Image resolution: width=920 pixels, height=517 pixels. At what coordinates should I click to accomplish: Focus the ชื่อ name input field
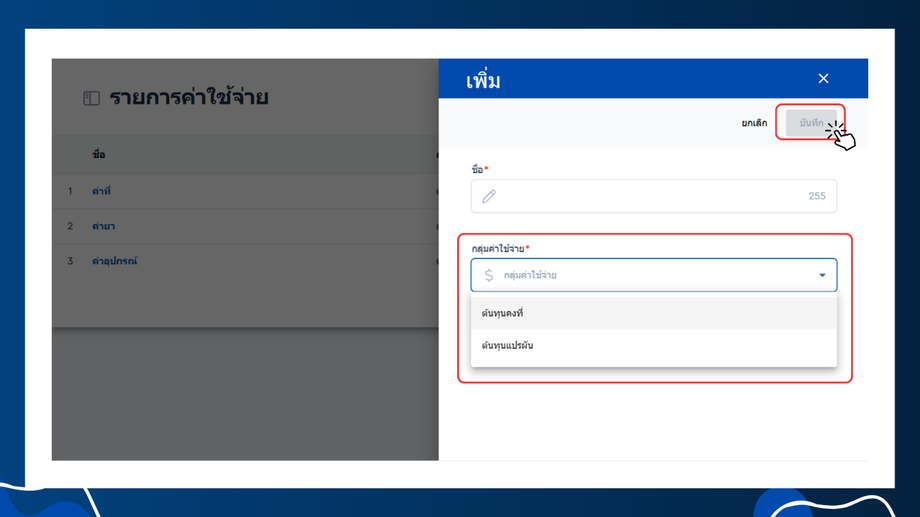654,196
